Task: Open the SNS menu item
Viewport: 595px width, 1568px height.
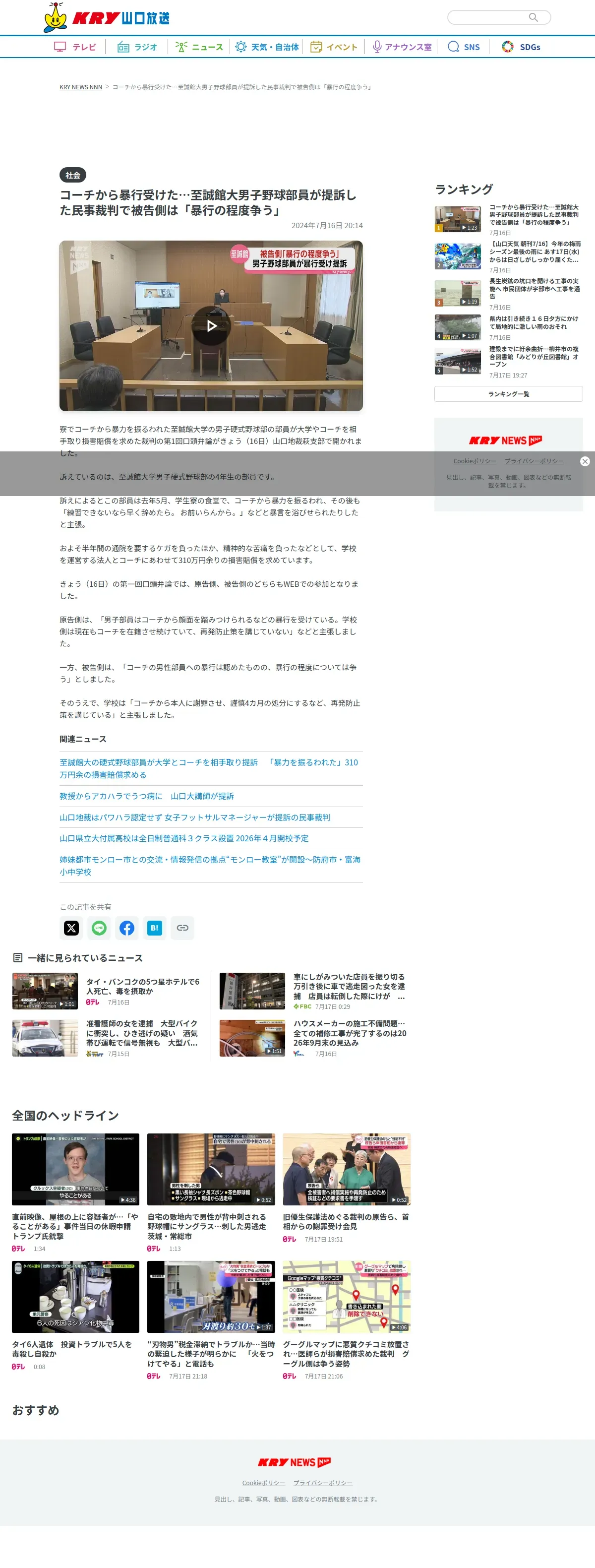Action: [464, 47]
